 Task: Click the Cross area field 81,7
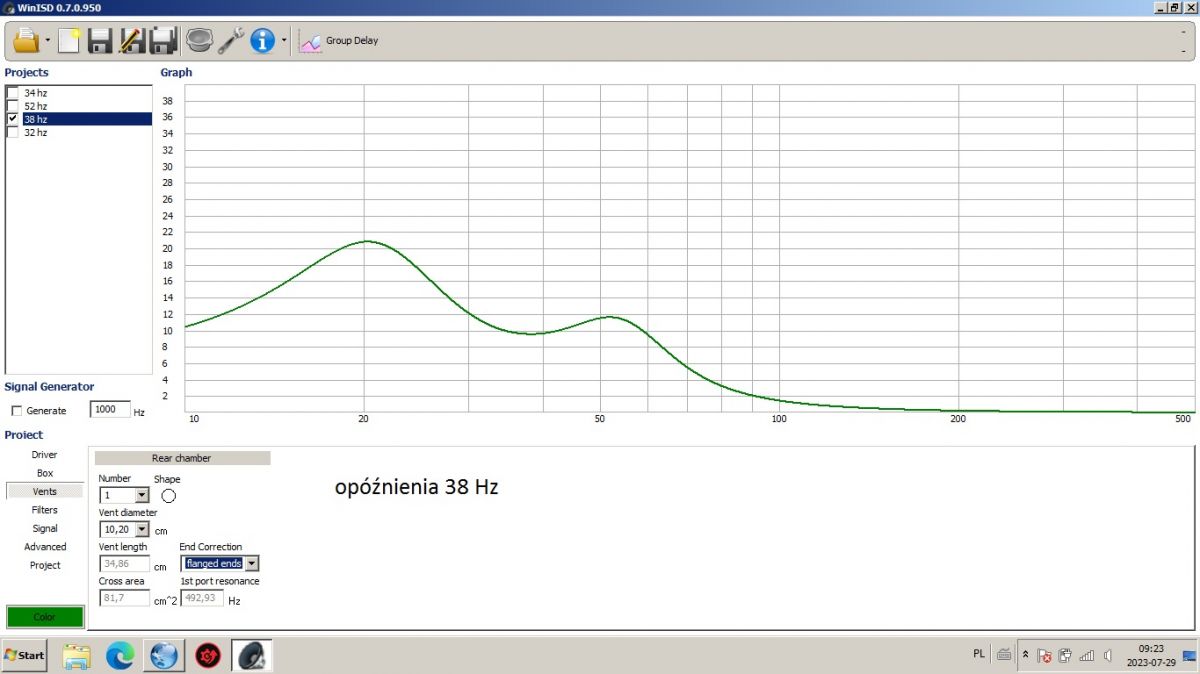(x=124, y=598)
